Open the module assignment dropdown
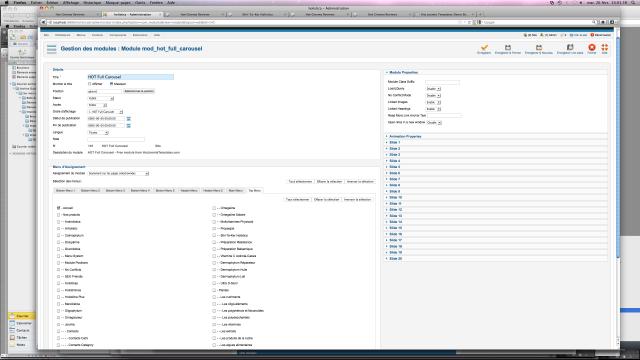640x360 pixels. click(x=118, y=173)
